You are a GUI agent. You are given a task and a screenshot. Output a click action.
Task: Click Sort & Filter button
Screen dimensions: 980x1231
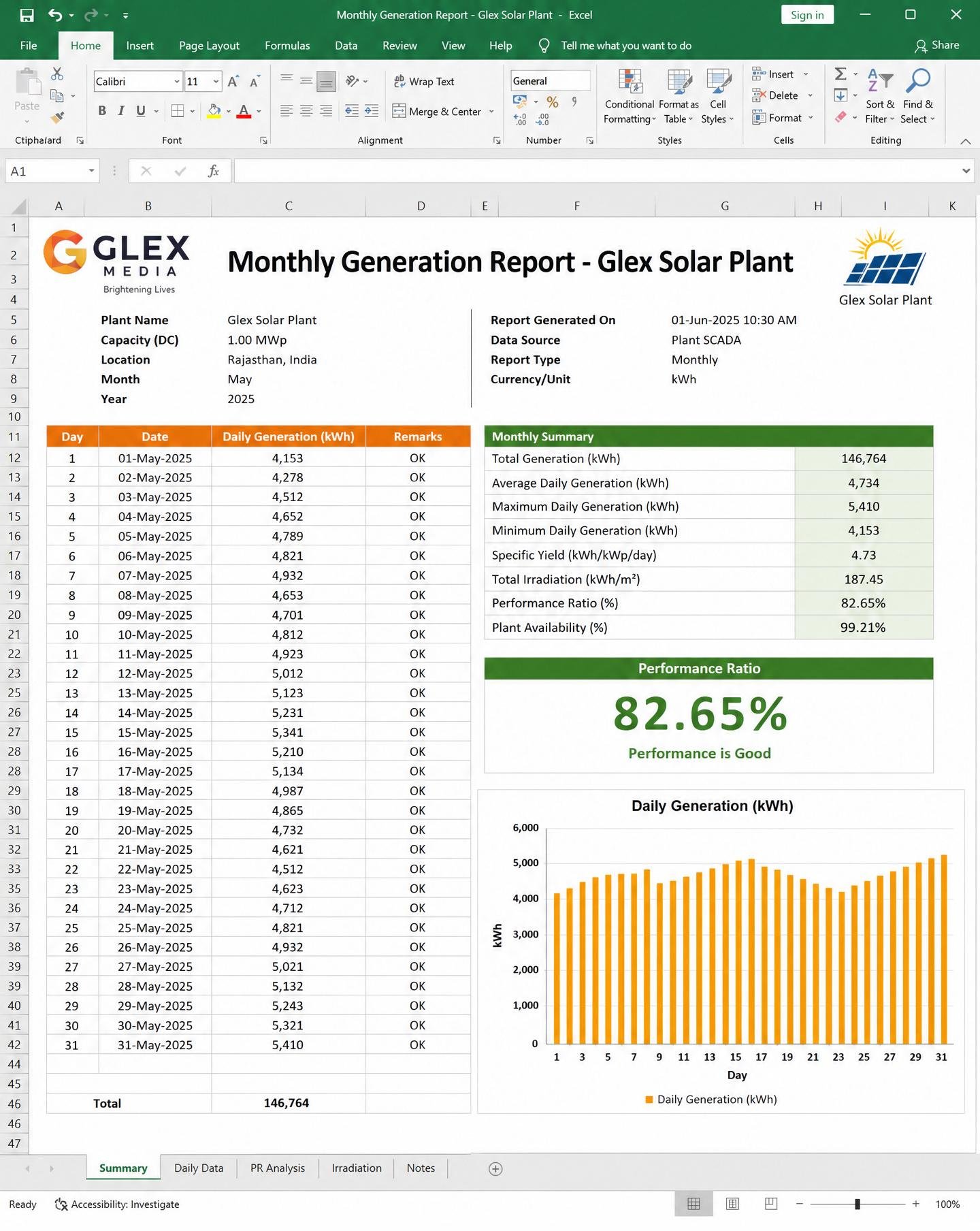880,97
